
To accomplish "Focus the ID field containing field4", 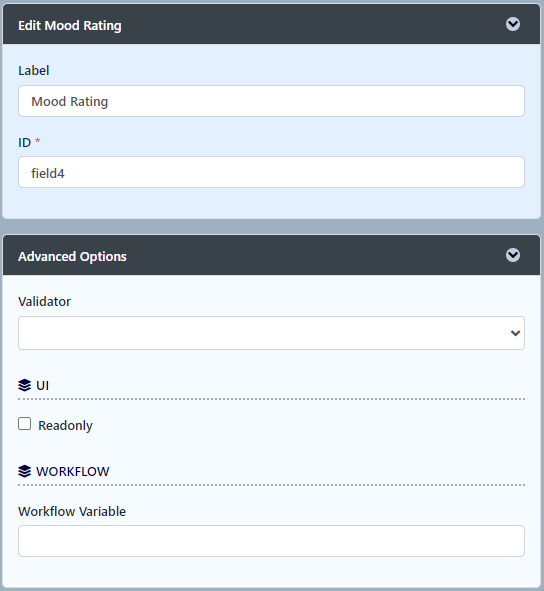I will click(271, 172).
